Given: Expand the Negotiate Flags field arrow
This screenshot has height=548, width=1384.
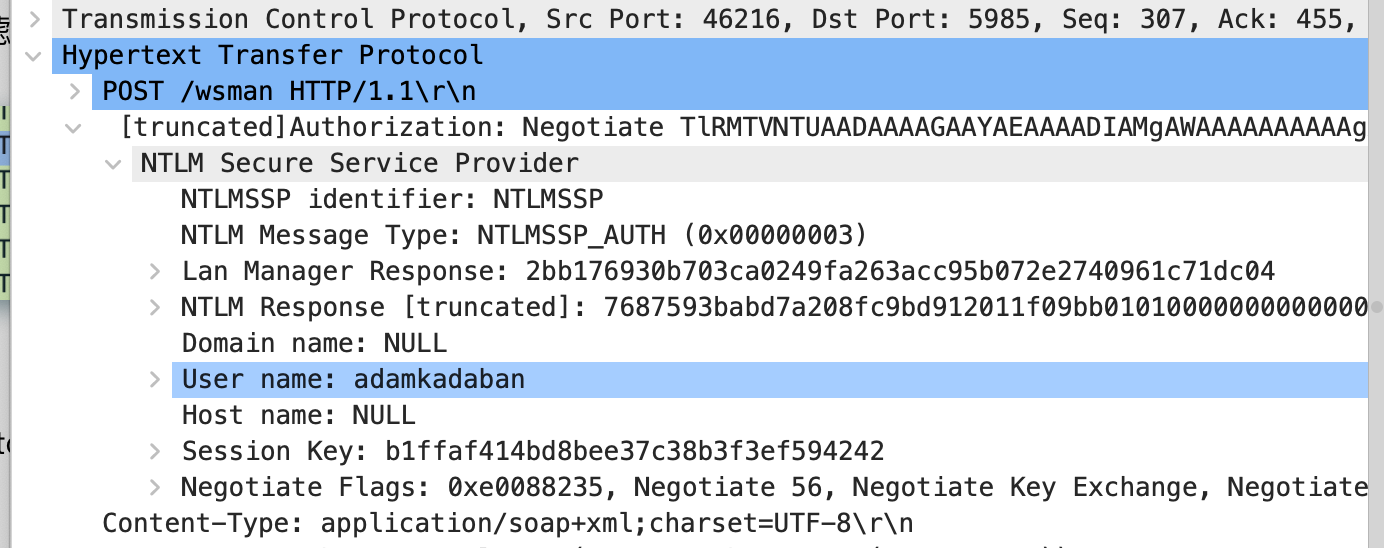Looking at the screenshot, I should point(155,488).
